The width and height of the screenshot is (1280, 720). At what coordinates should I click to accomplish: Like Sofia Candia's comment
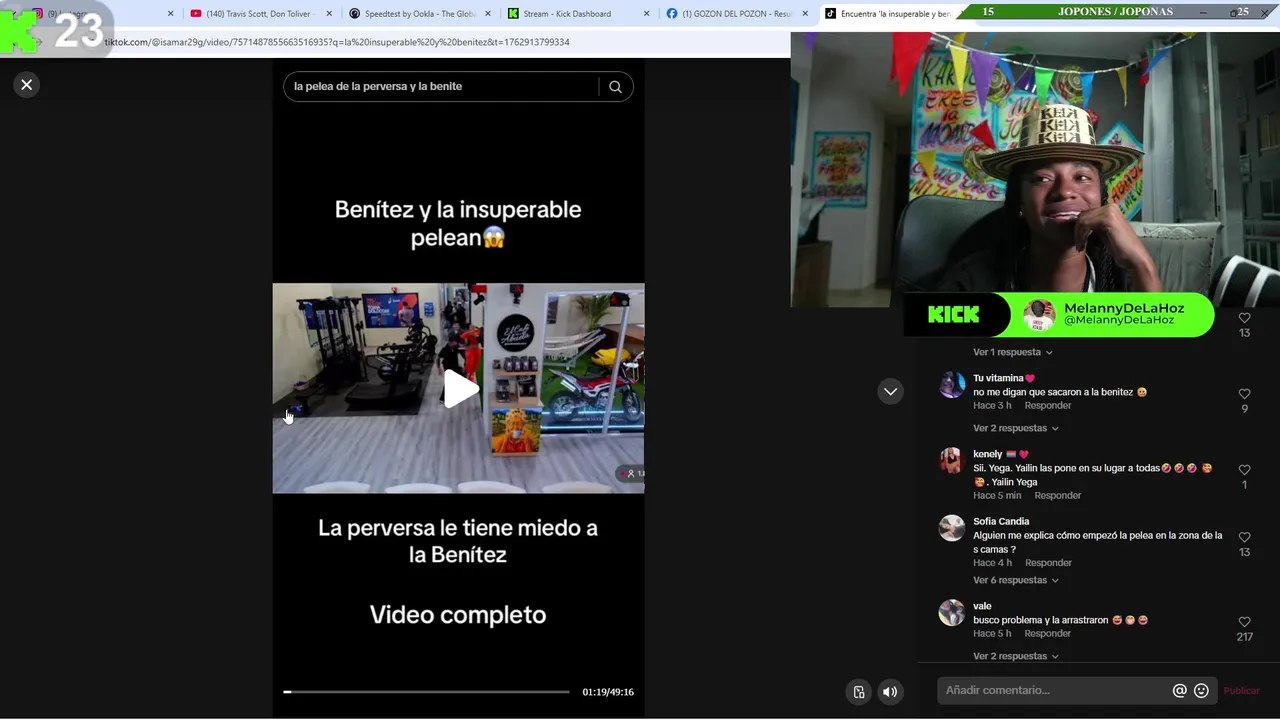[x=1244, y=538]
